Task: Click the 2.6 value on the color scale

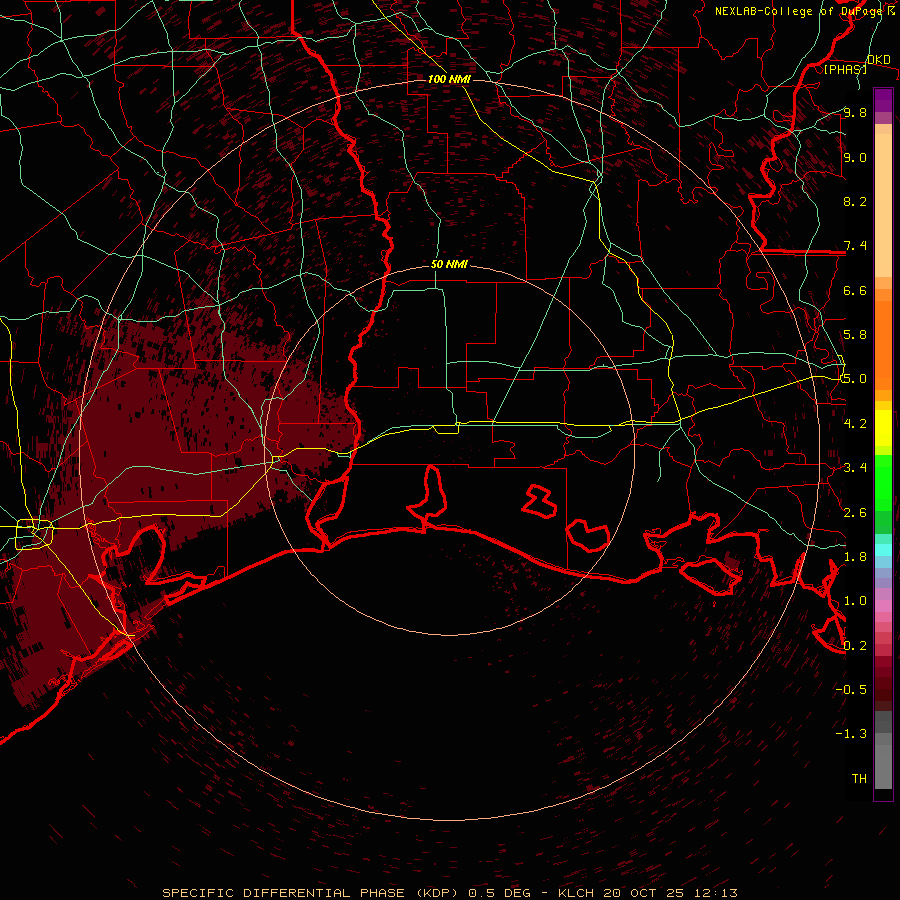Action: pyautogui.click(x=855, y=513)
